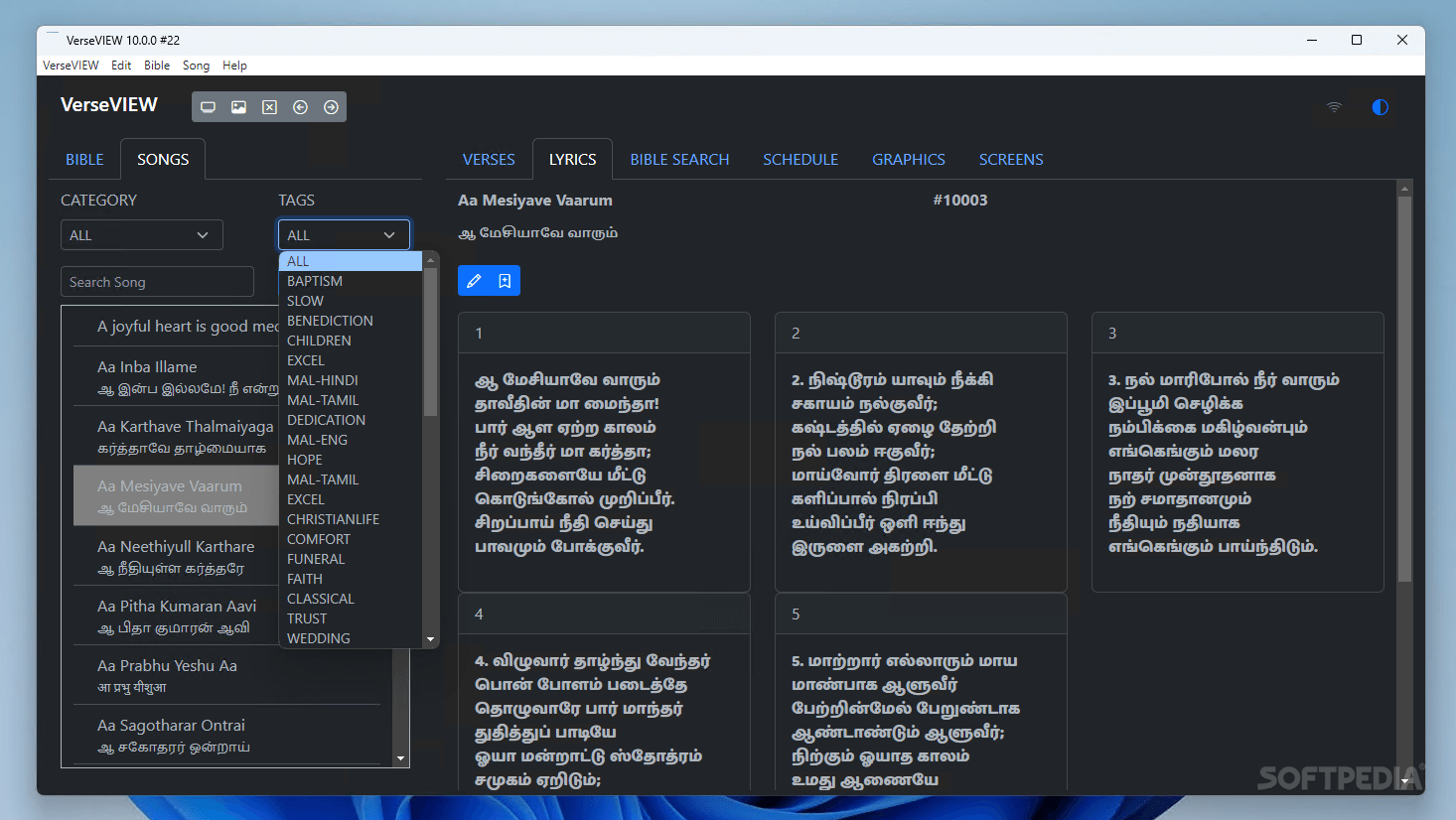Open the VerseVIEW menu in menu bar
This screenshot has width=1456, height=820.
pyautogui.click(x=71, y=66)
